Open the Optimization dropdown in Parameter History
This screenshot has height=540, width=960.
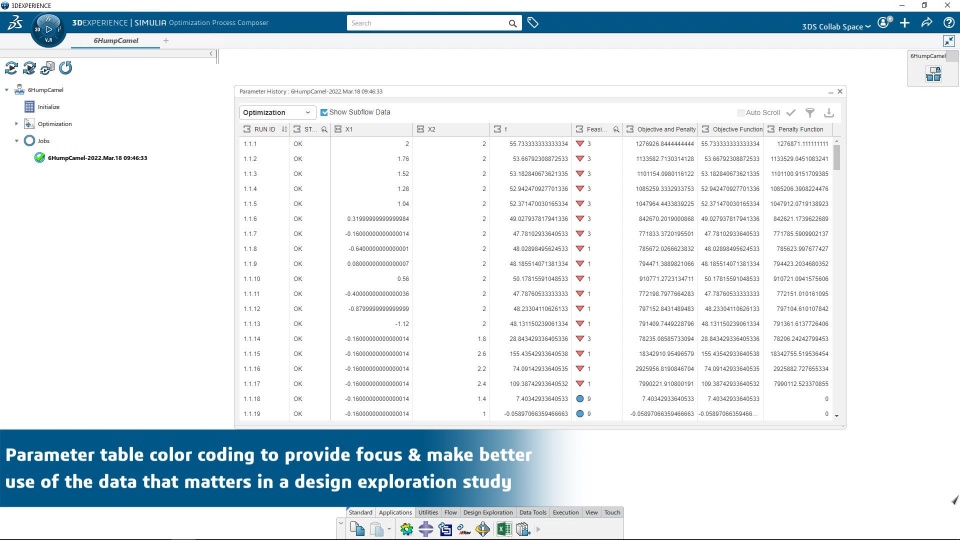pyautogui.click(x=276, y=113)
